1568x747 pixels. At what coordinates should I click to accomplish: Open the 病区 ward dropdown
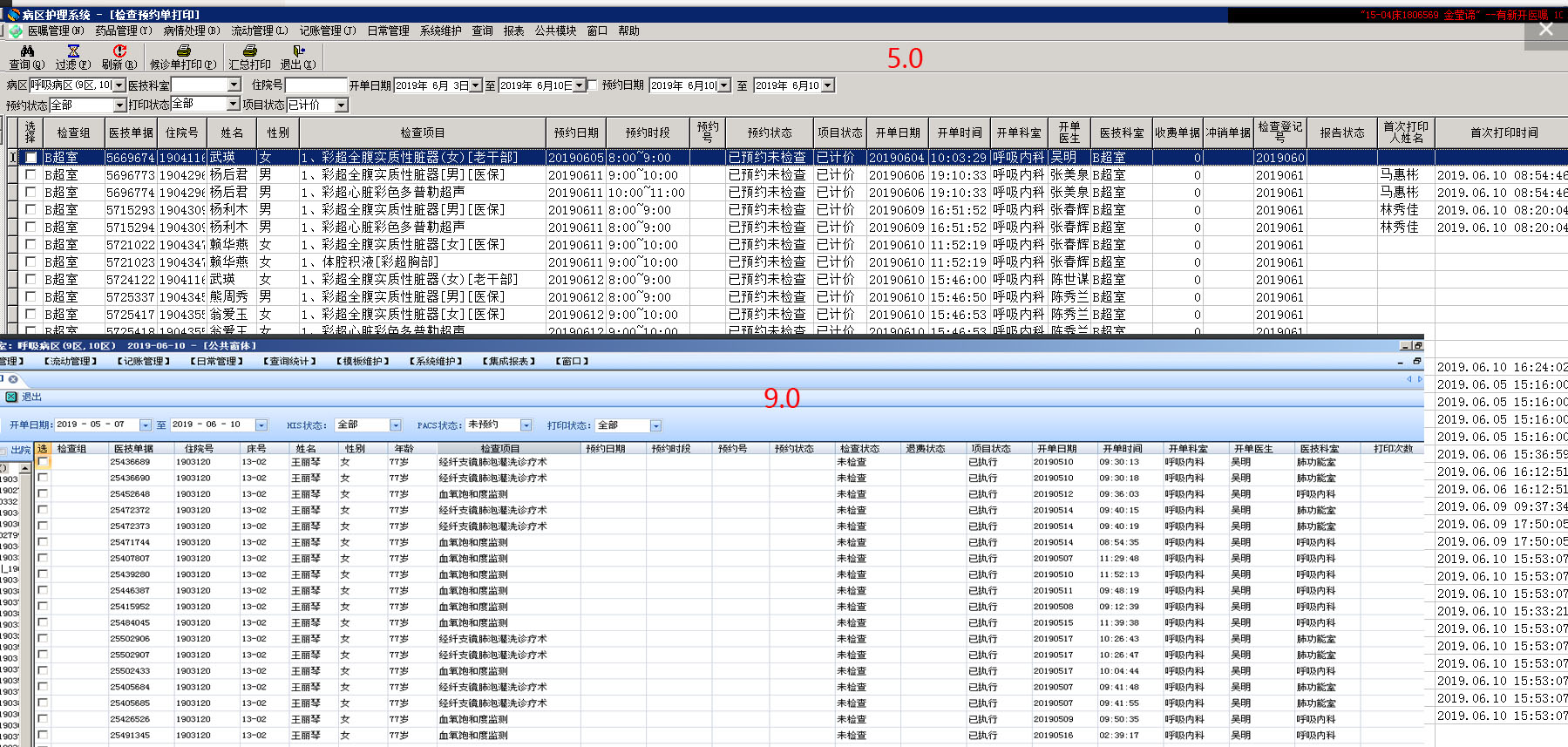(119, 85)
